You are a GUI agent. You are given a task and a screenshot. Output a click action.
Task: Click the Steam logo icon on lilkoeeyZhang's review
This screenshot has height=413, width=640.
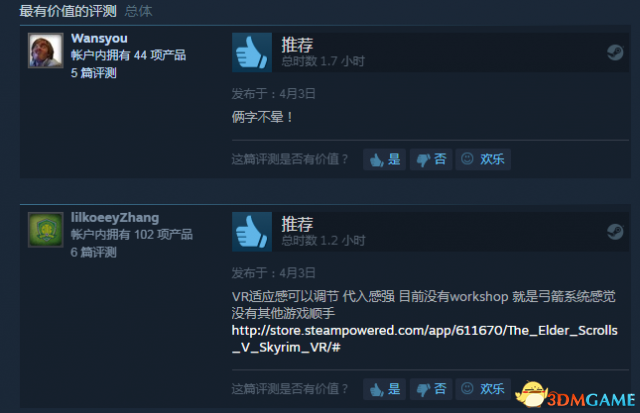pyautogui.click(x=615, y=232)
